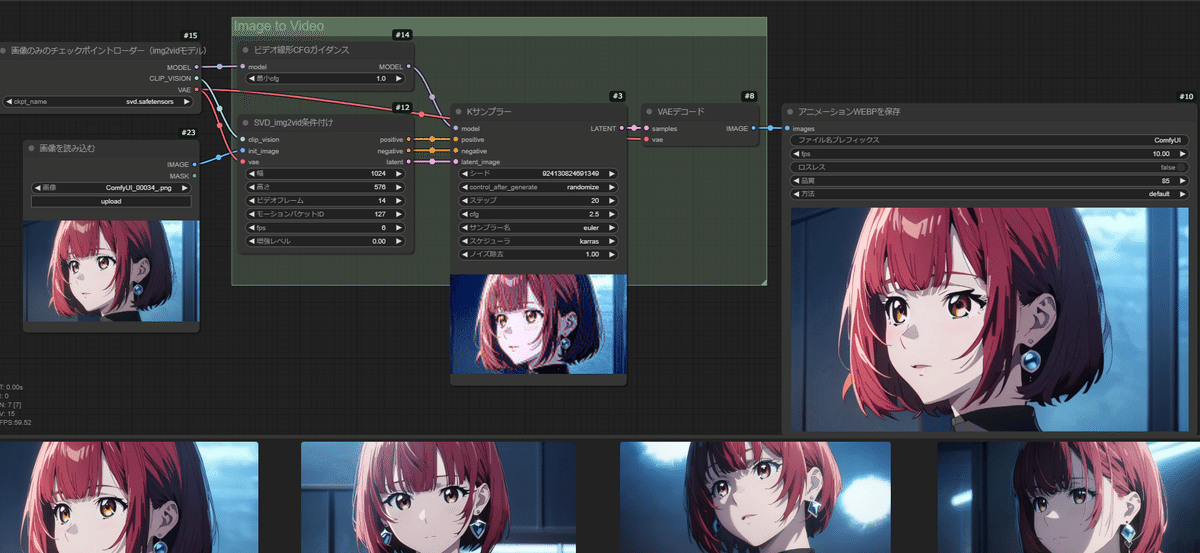Click the samples input socket of VAEデコード
The height and width of the screenshot is (553, 1200).
coord(644,128)
